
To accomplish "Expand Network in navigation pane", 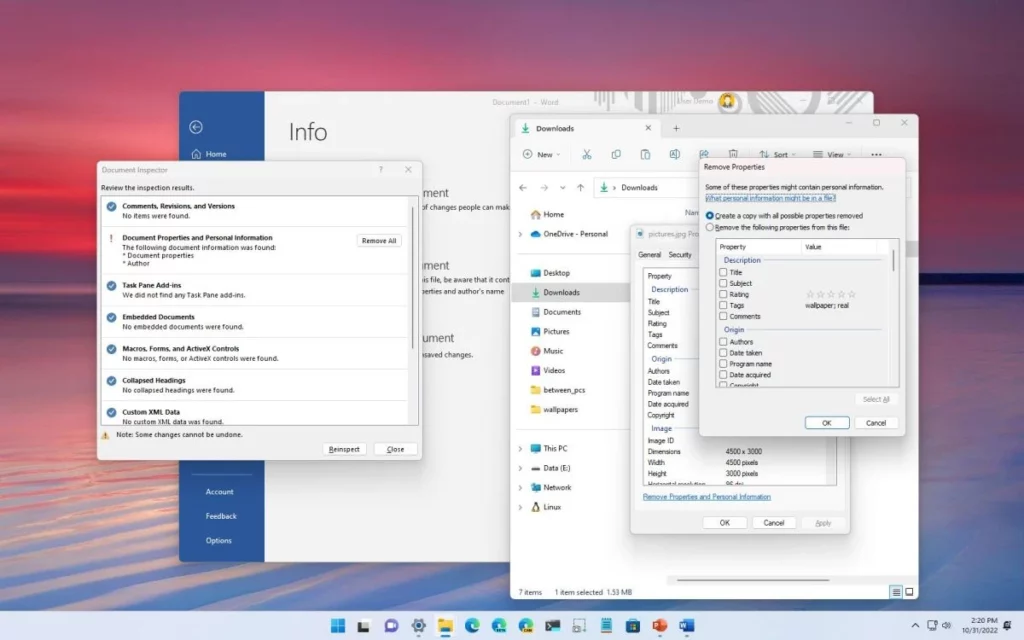I will [520, 488].
